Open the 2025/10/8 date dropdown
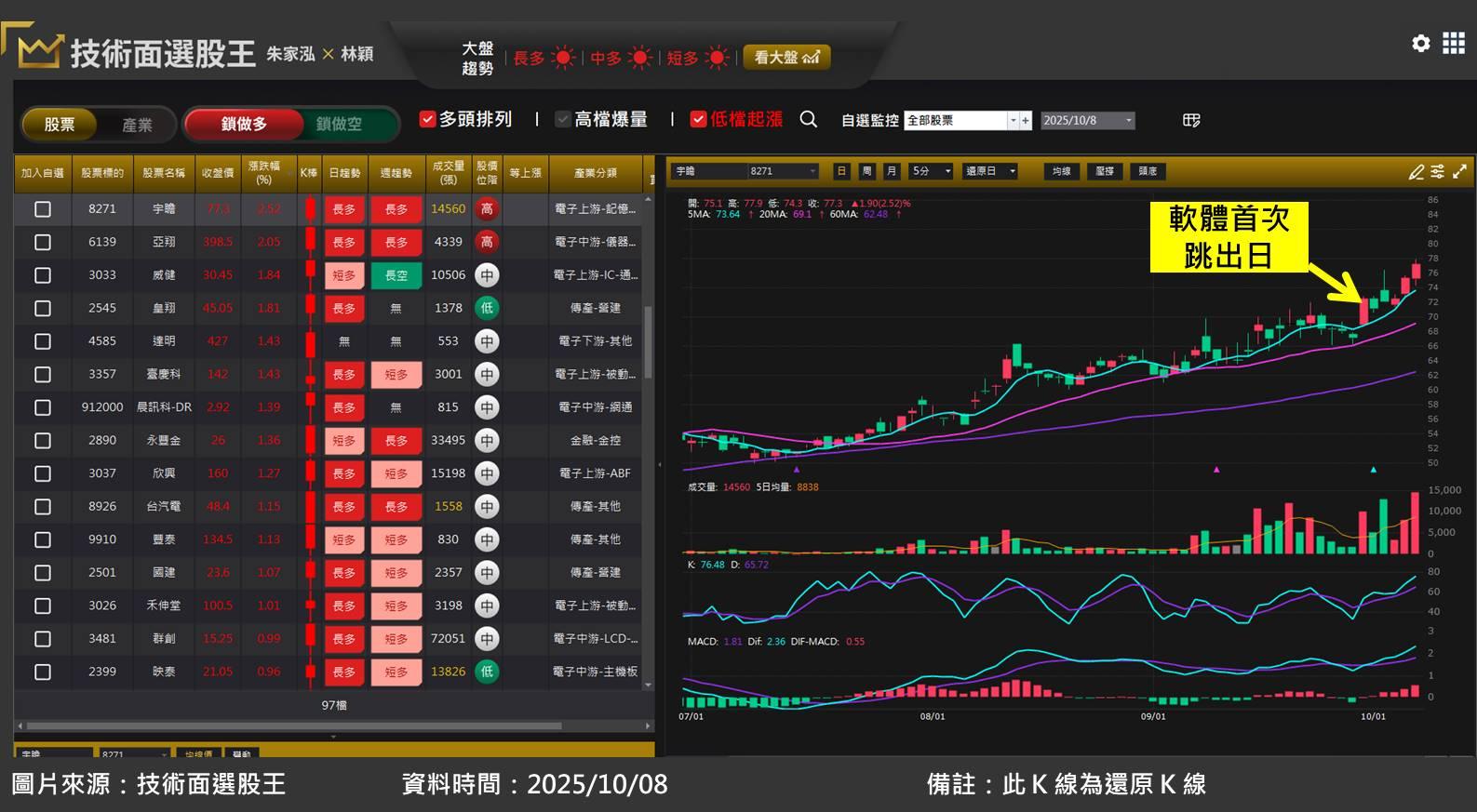The image size is (1477, 812). pyautogui.click(x=1128, y=121)
